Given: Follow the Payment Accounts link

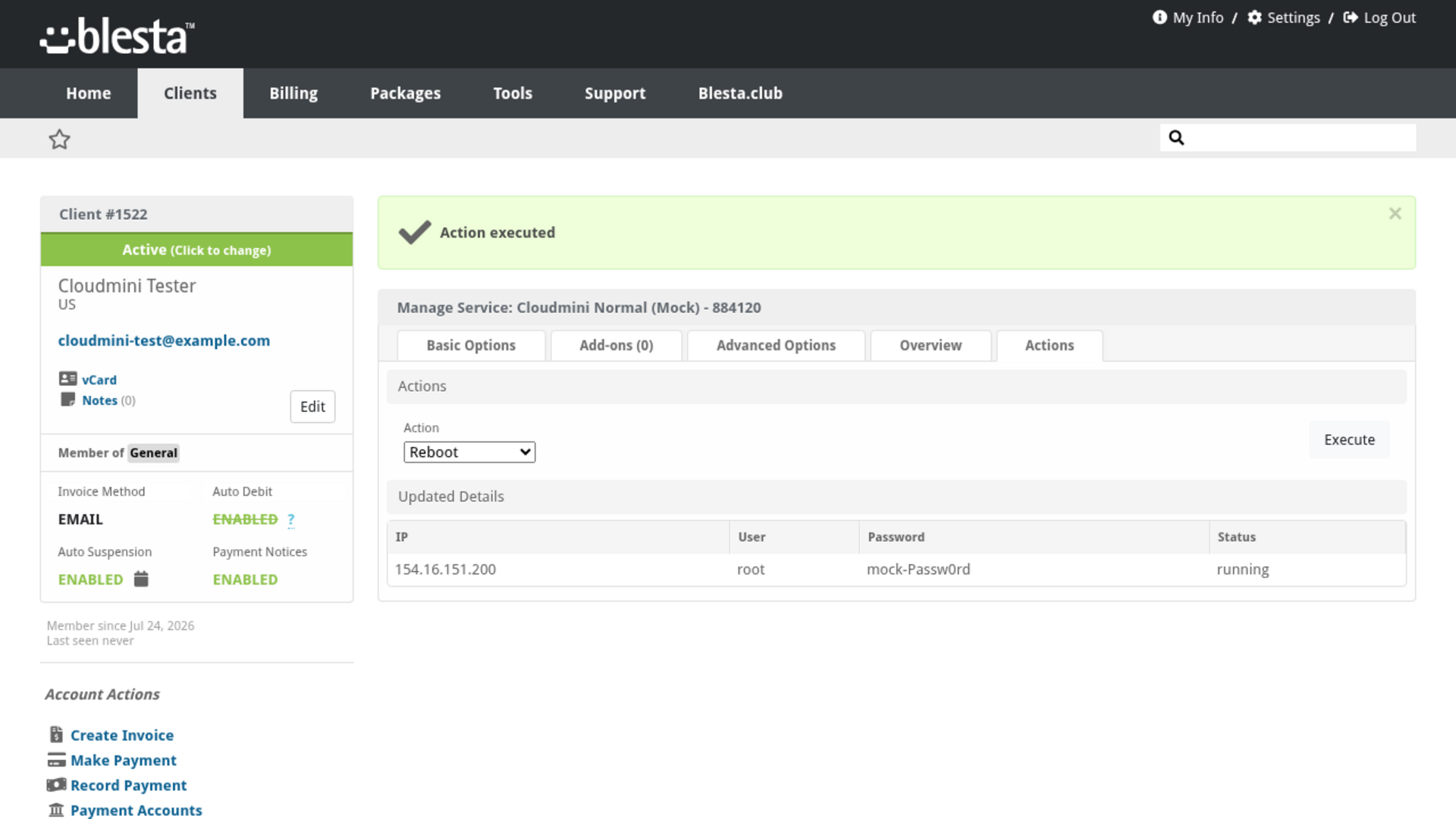Looking at the screenshot, I should pyautogui.click(x=136, y=810).
